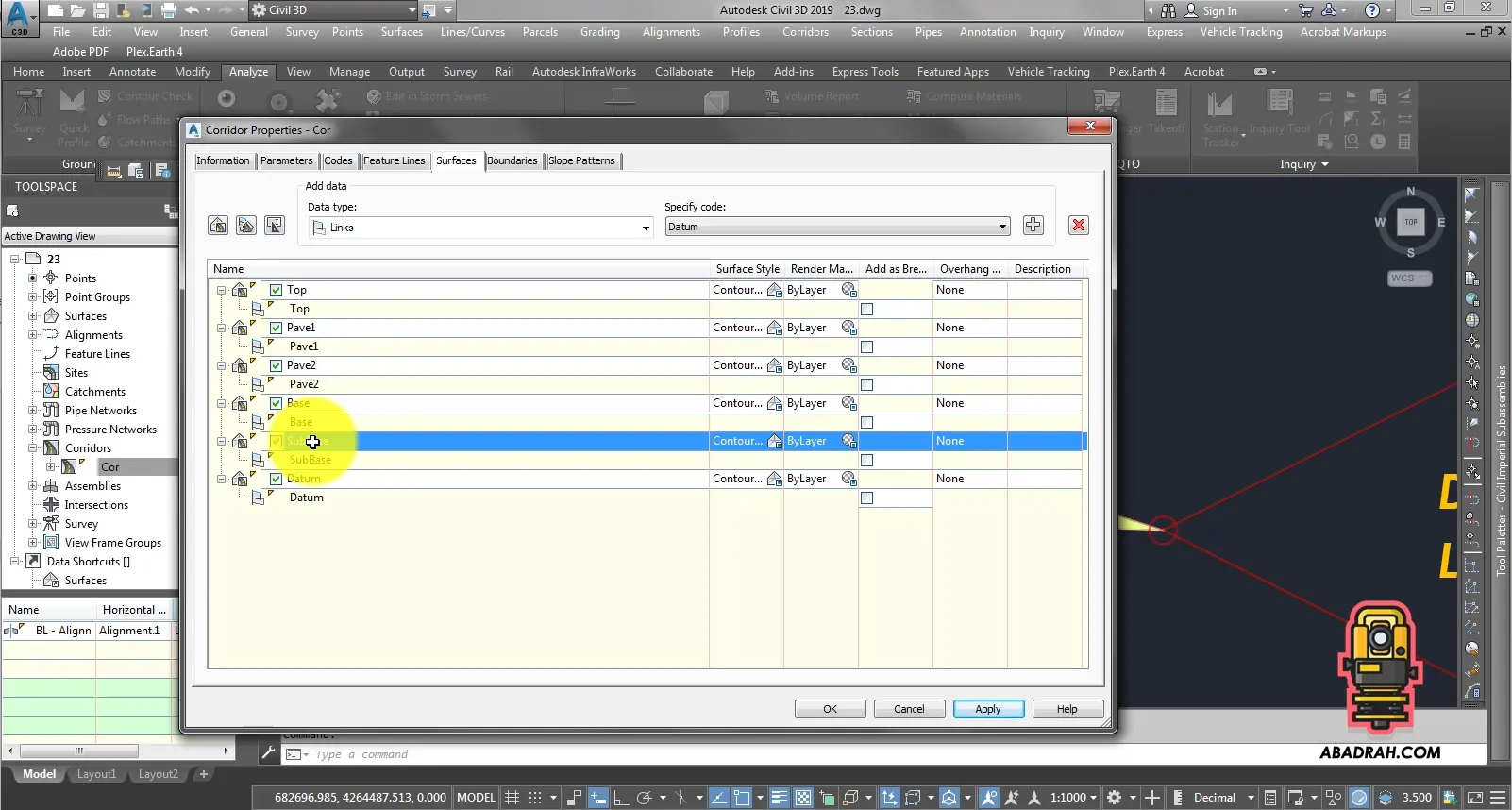Uncheck the Pave1 surface checkbox
This screenshot has width=1512, height=810.
277,328
